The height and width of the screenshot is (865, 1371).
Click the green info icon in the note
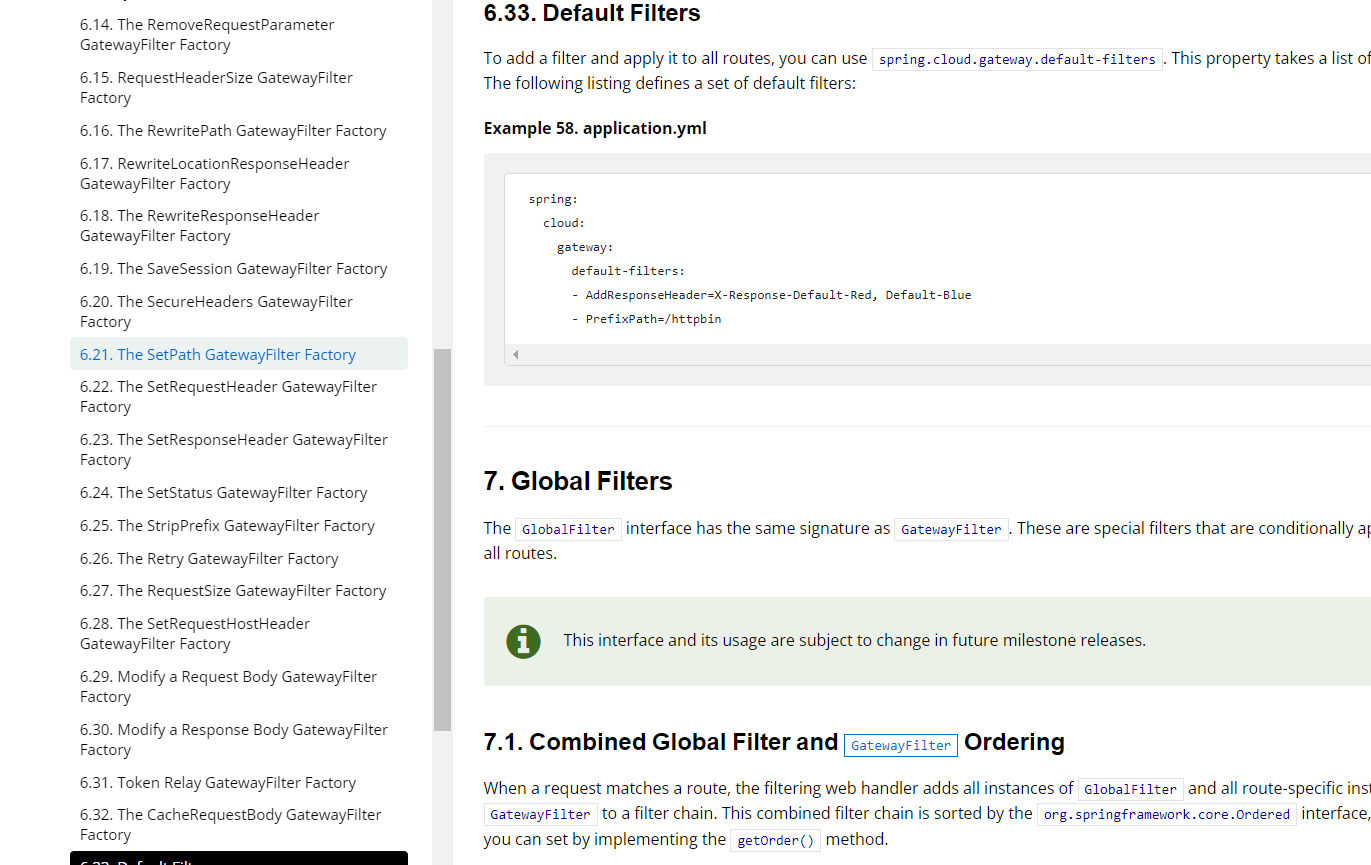pyautogui.click(x=523, y=641)
